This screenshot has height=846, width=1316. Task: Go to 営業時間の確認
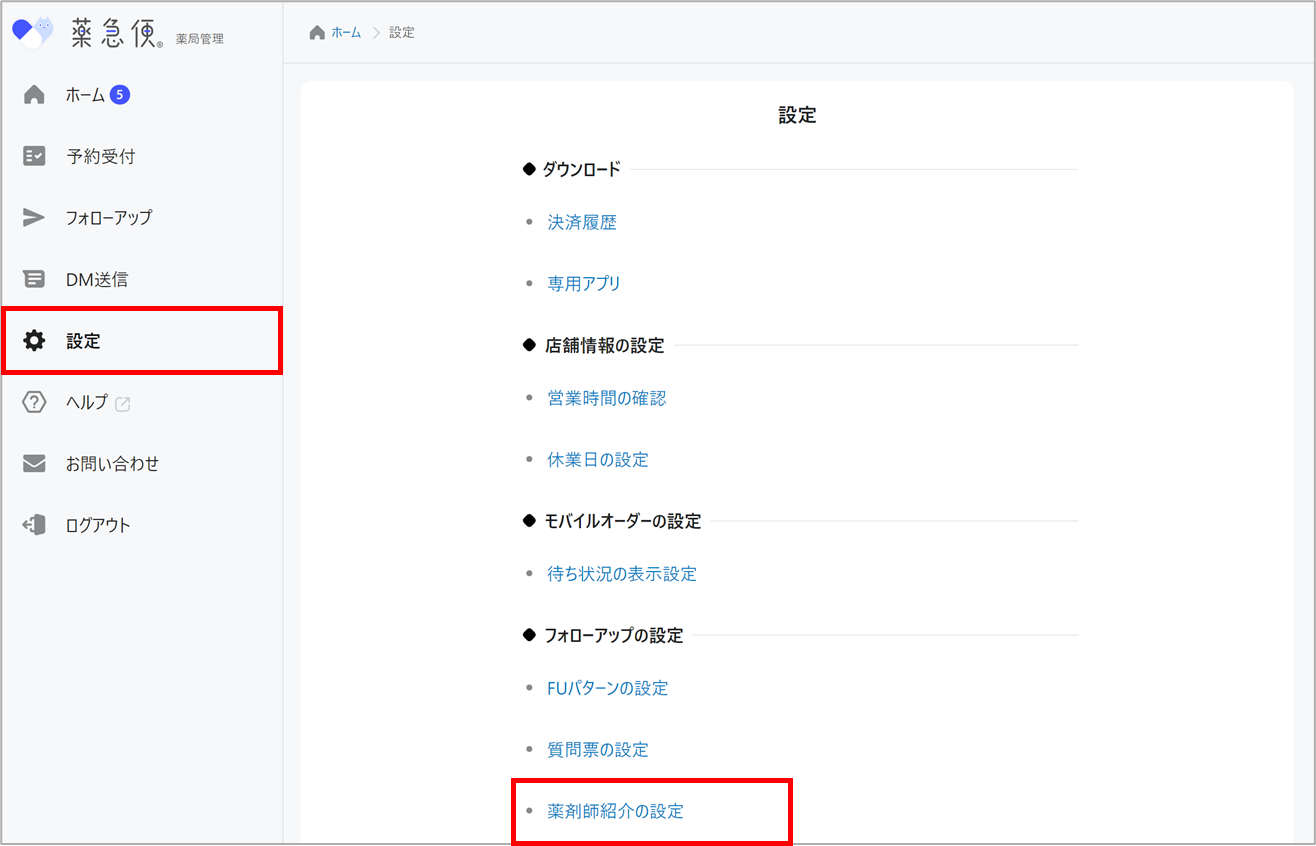pyautogui.click(x=606, y=398)
